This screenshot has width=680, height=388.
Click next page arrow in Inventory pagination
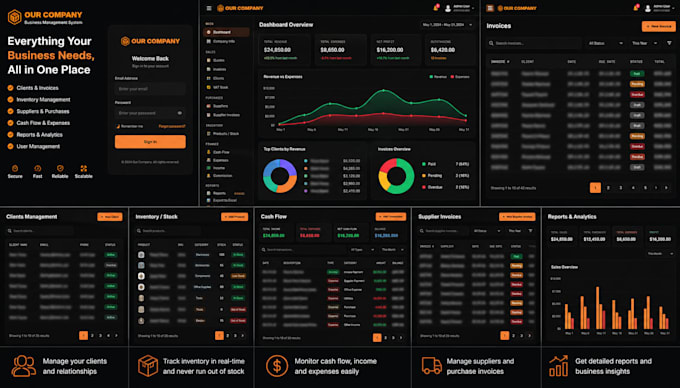pyautogui.click(x=243, y=336)
